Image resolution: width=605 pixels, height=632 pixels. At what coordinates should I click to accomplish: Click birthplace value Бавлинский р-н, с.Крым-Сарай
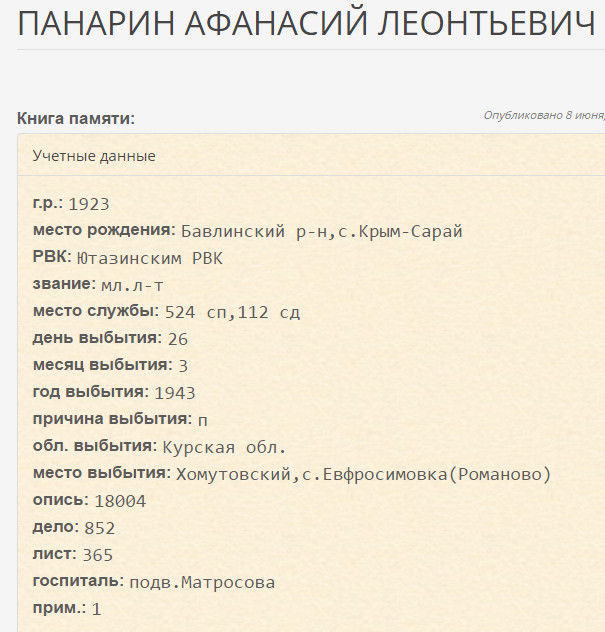click(321, 231)
